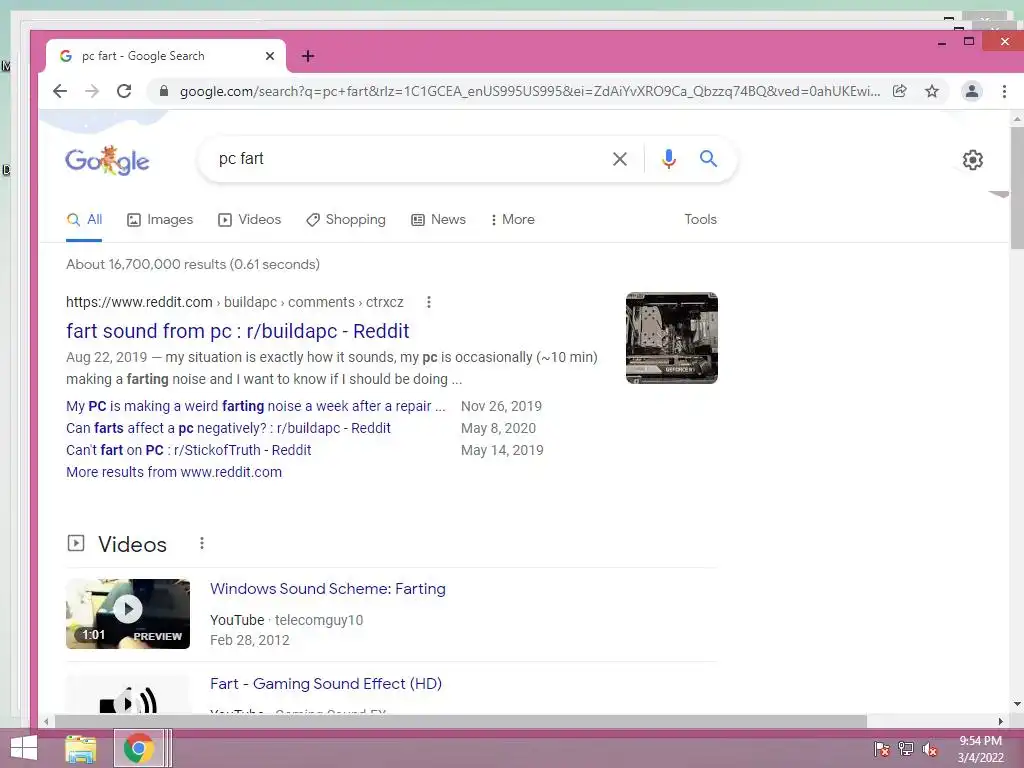The height and width of the screenshot is (768, 1024).
Task: Open 'Fart - Gaming Sound Effect (HD)' video
Action: point(326,684)
